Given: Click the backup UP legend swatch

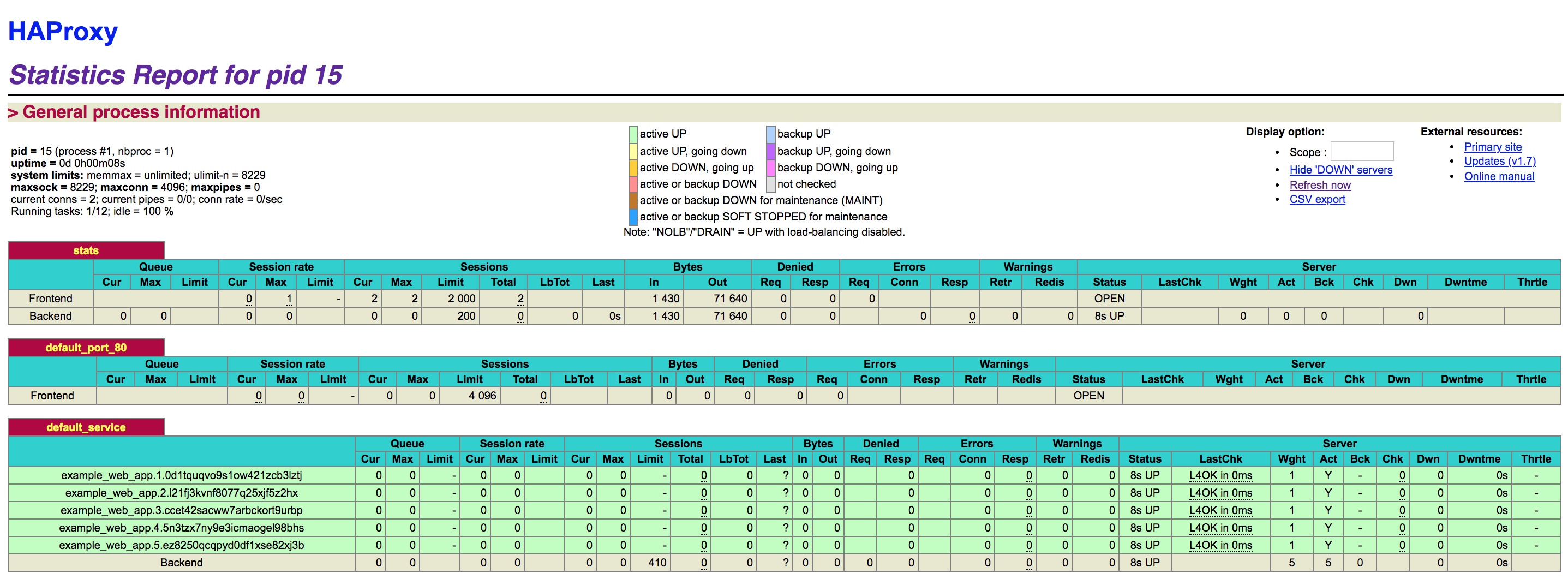Looking at the screenshot, I should click(770, 134).
